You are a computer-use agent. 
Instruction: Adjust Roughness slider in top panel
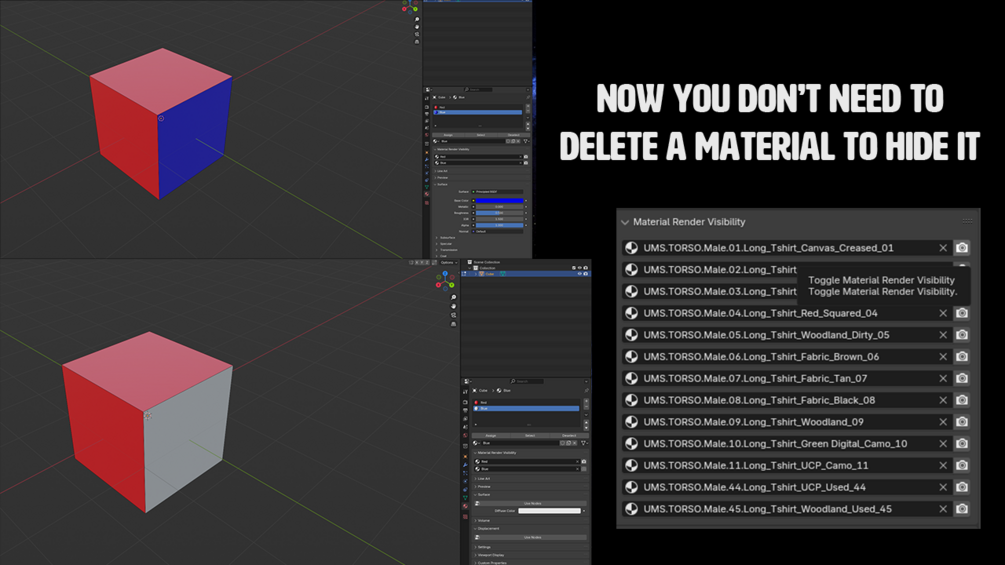tap(499, 213)
